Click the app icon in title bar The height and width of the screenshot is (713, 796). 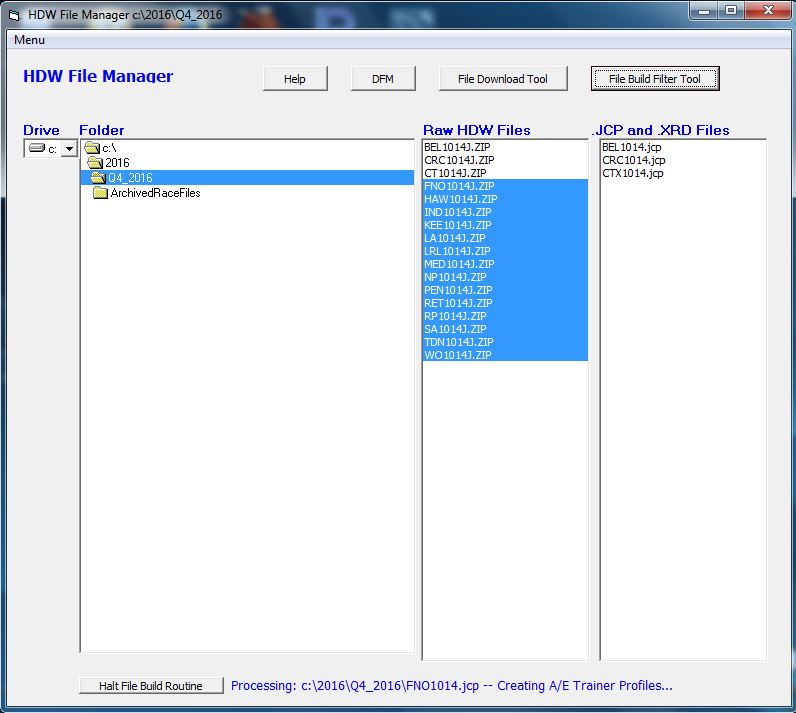tap(14, 15)
